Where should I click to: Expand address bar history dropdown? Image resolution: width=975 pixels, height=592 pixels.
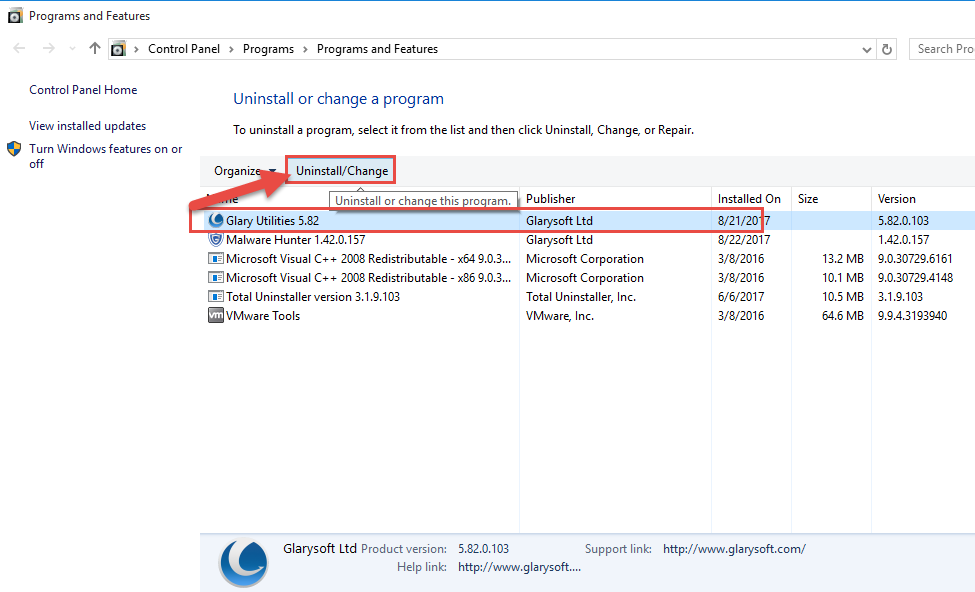tap(866, 50)
